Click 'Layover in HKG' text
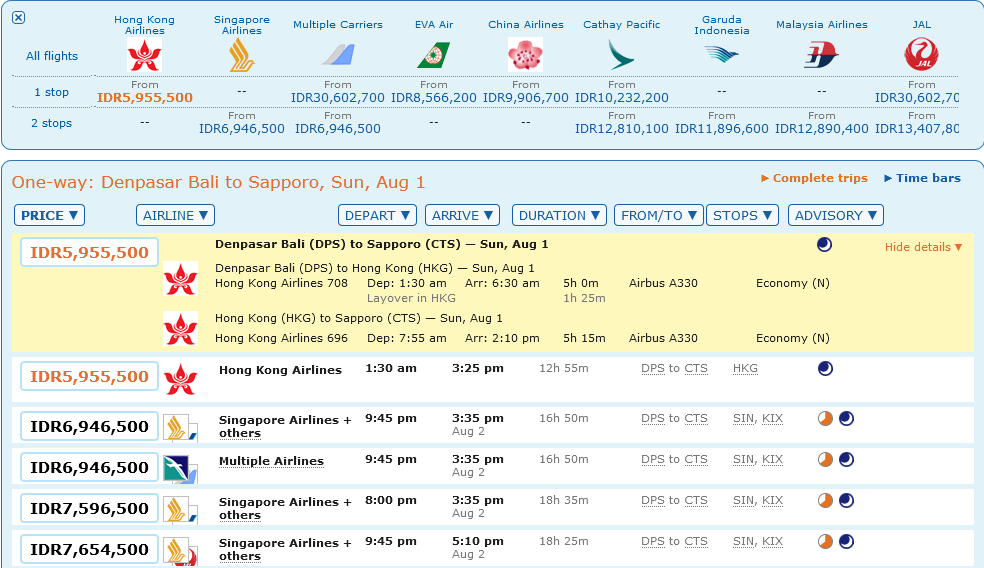Viewport: 984px width, 568px height. click(x=411, y=298)
